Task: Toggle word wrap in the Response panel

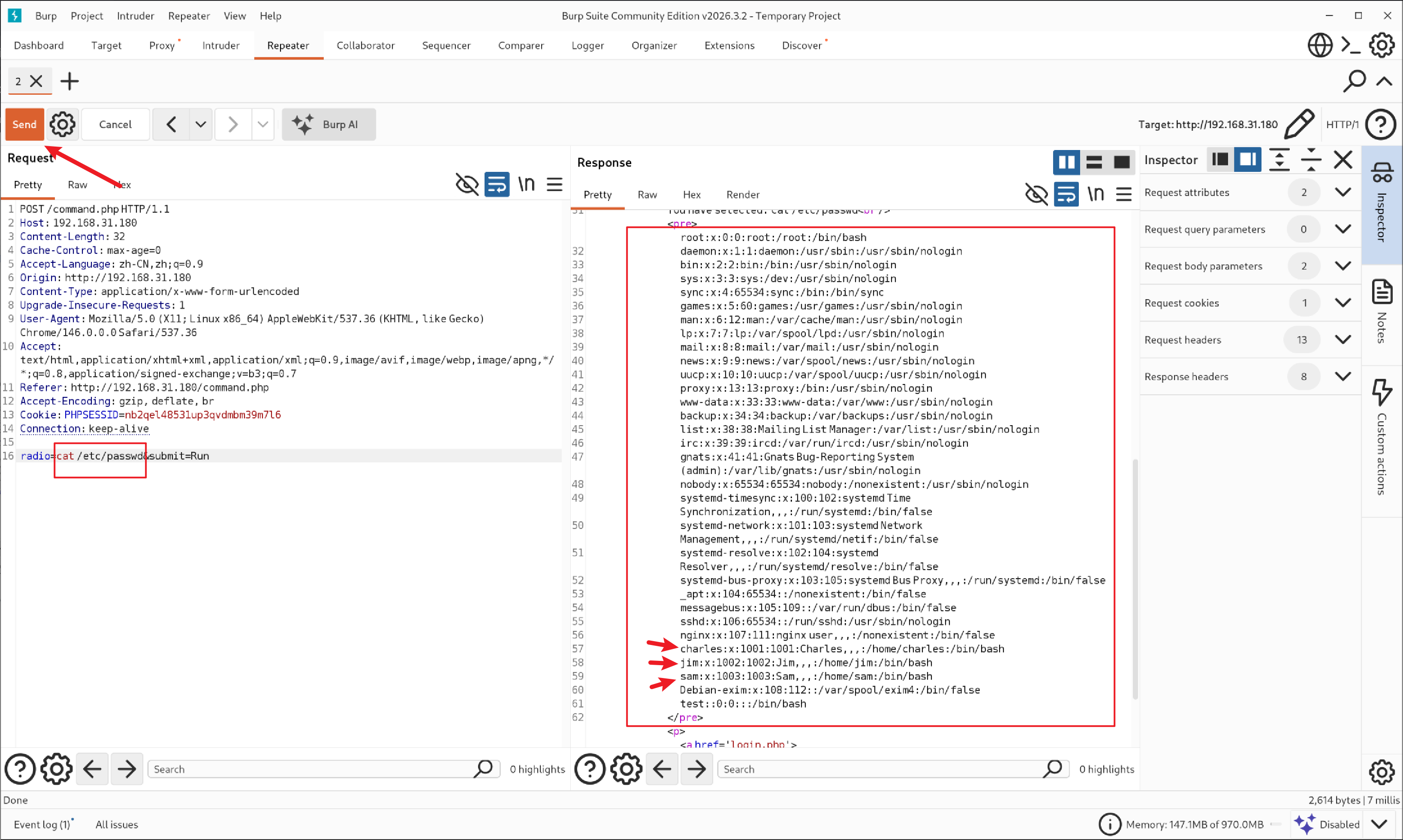Action: pyautogui.click(x=1067, y=194)
